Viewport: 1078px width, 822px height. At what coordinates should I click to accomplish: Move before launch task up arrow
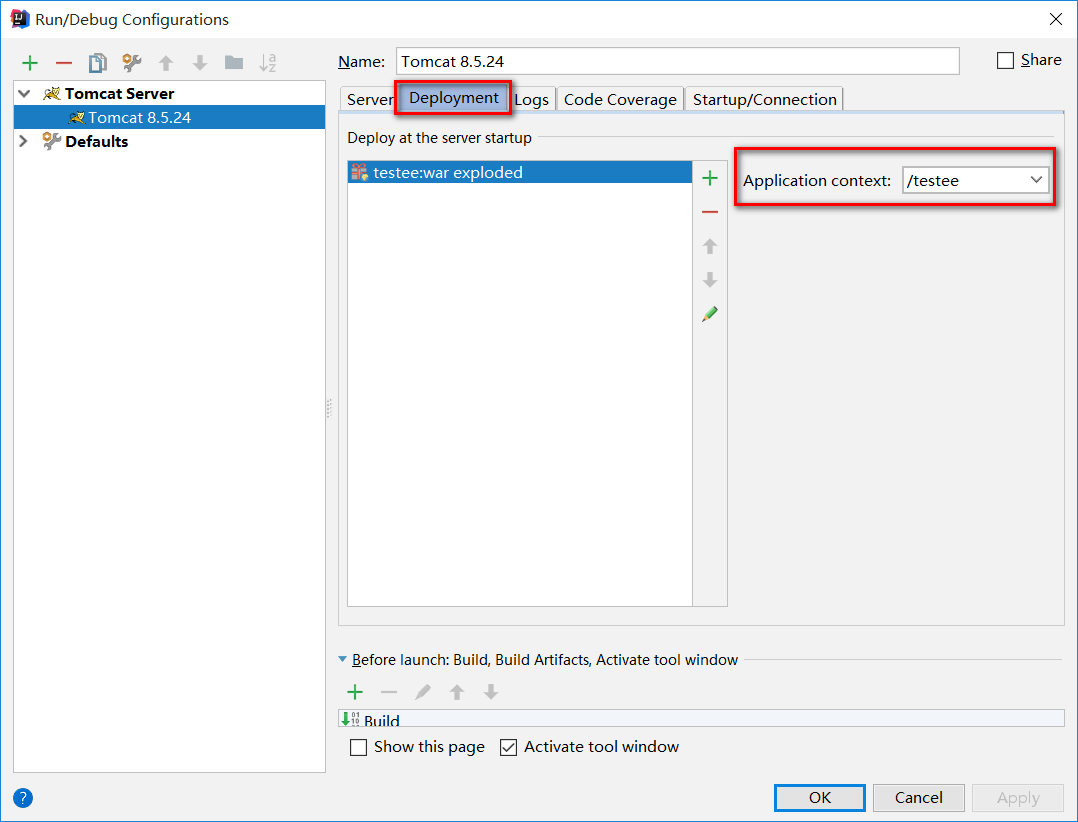456,691
